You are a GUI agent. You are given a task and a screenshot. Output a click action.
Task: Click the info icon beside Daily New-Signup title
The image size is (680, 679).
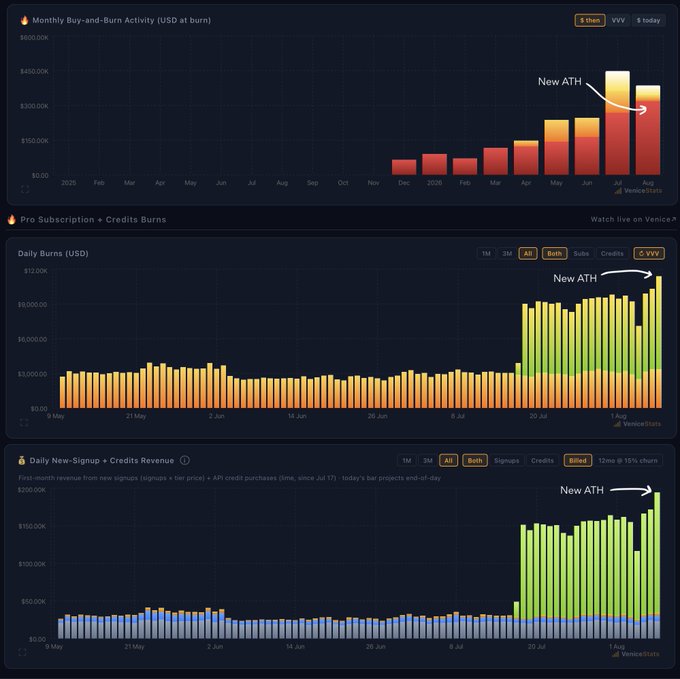[x=185, y=460]
